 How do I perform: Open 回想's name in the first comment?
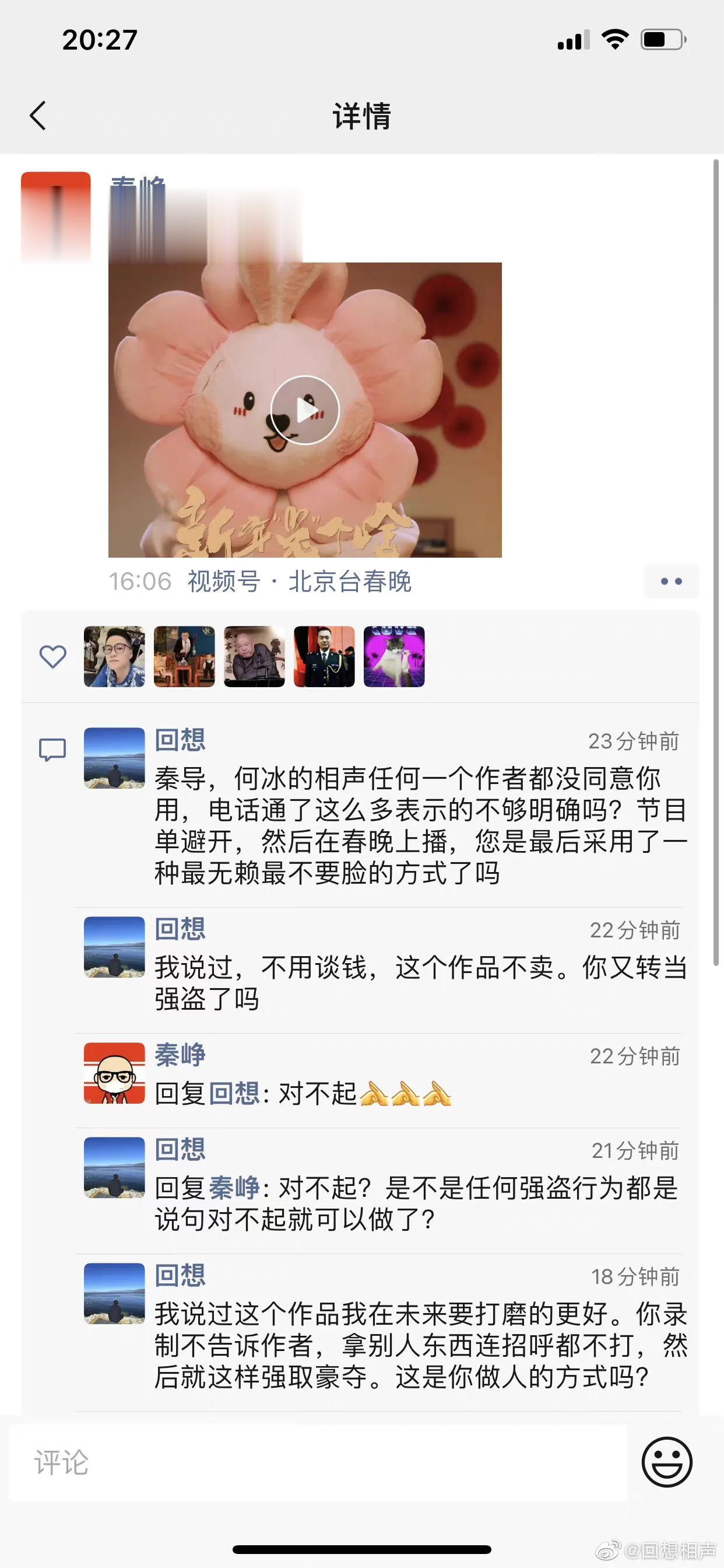180,740
